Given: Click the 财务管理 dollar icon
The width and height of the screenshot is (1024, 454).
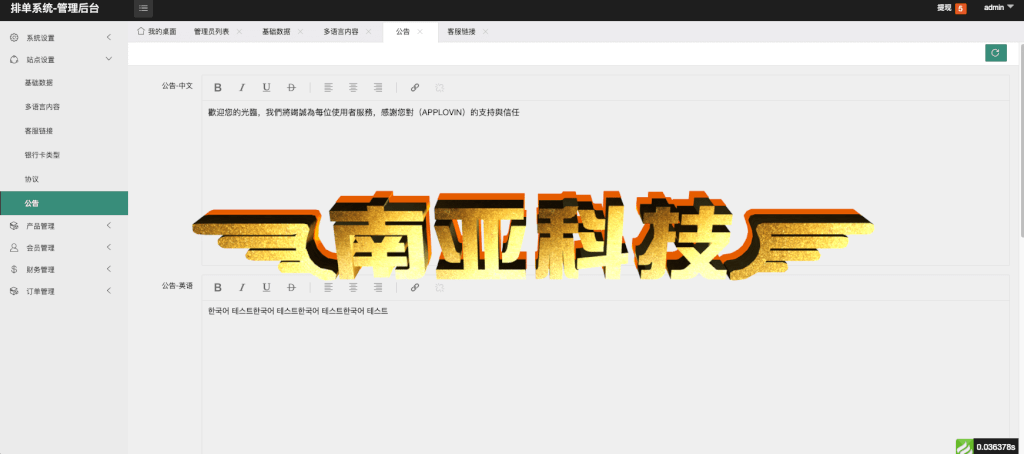Looking at the screenshot, I should coord(14,269).
